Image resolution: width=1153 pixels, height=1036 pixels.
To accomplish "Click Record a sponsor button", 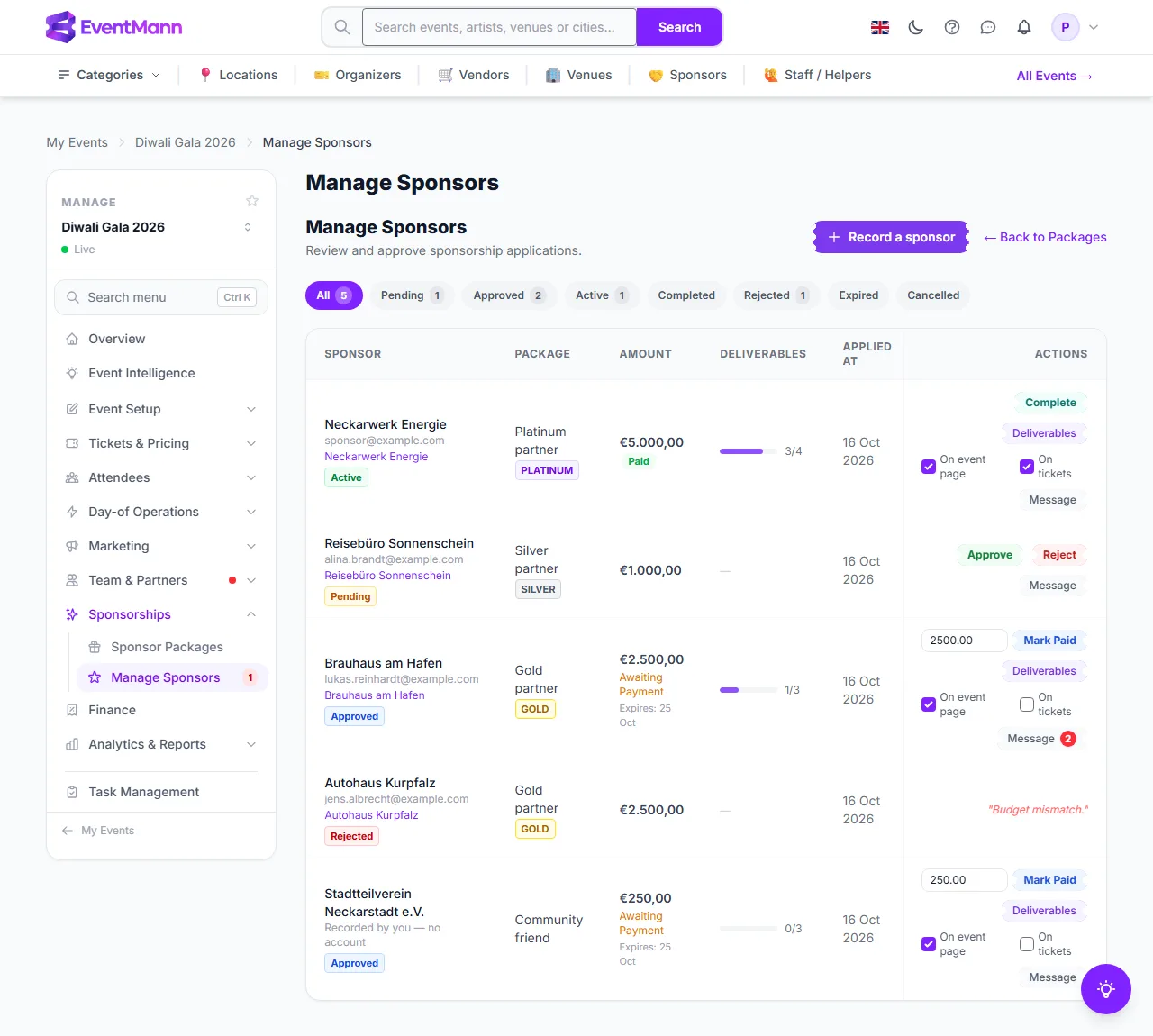I will tap(891, 237).
